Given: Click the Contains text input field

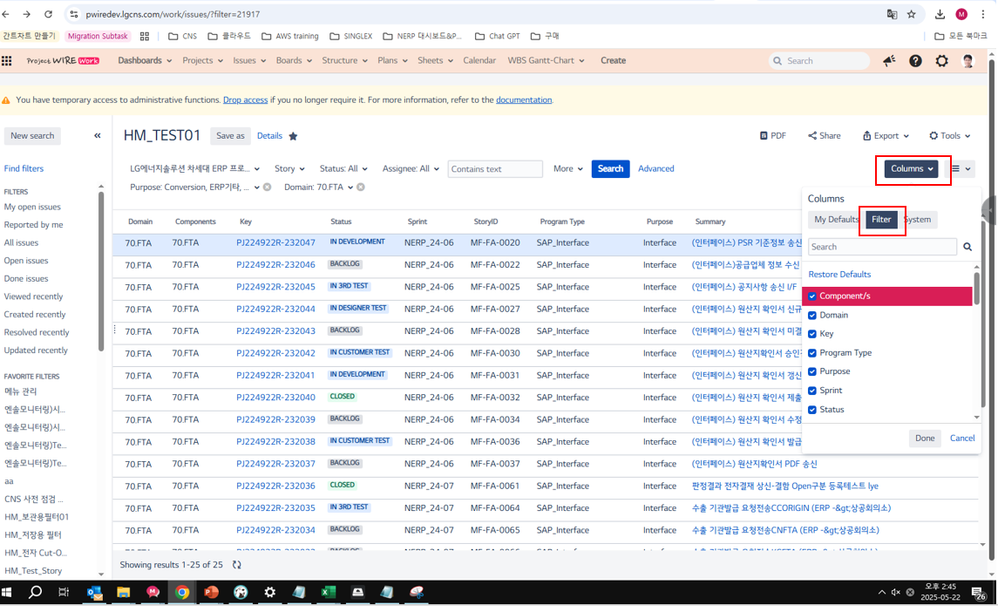Looking at the screenshot, I should pyautogui.click(x=495, y=169).
